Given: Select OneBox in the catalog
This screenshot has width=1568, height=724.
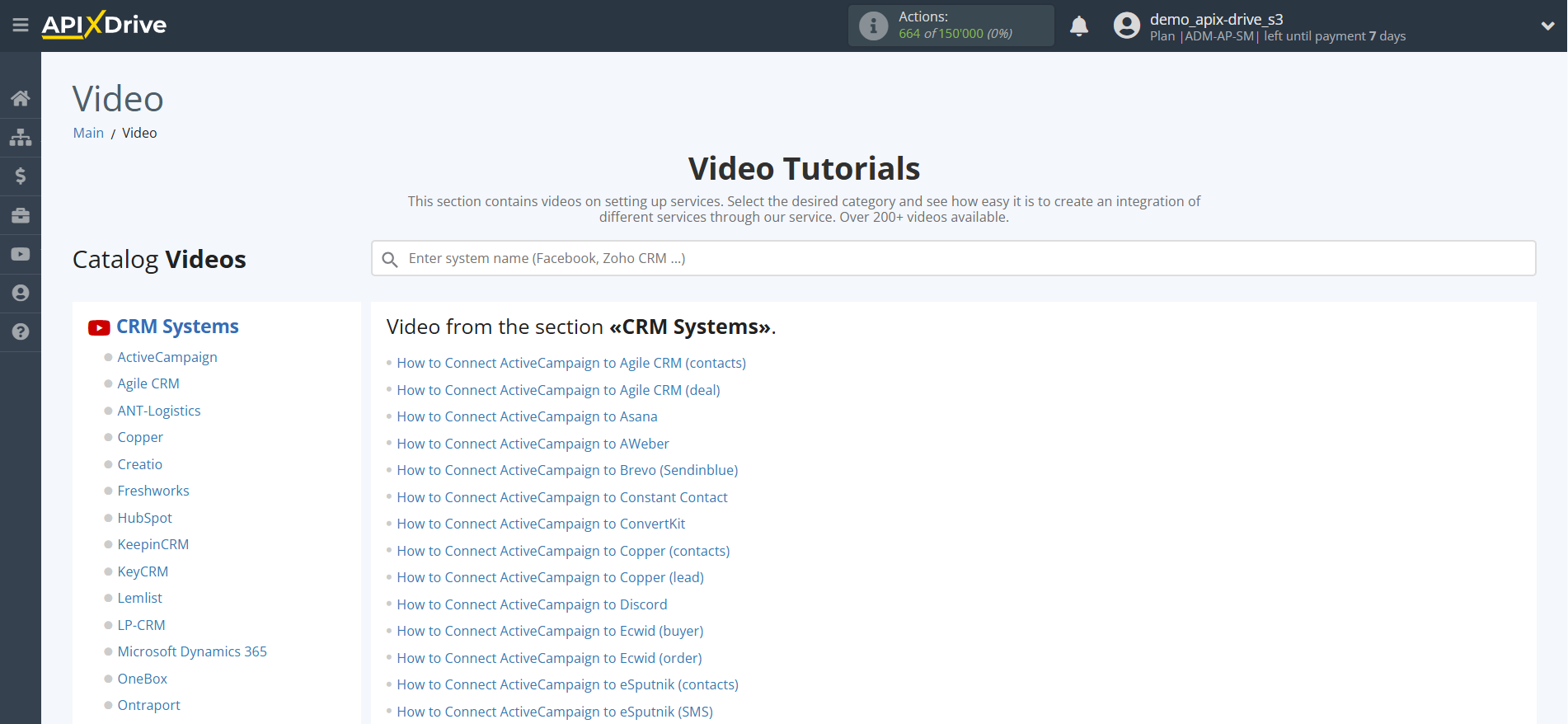Looking at the screenshot, I should click(x=143, y=679).
